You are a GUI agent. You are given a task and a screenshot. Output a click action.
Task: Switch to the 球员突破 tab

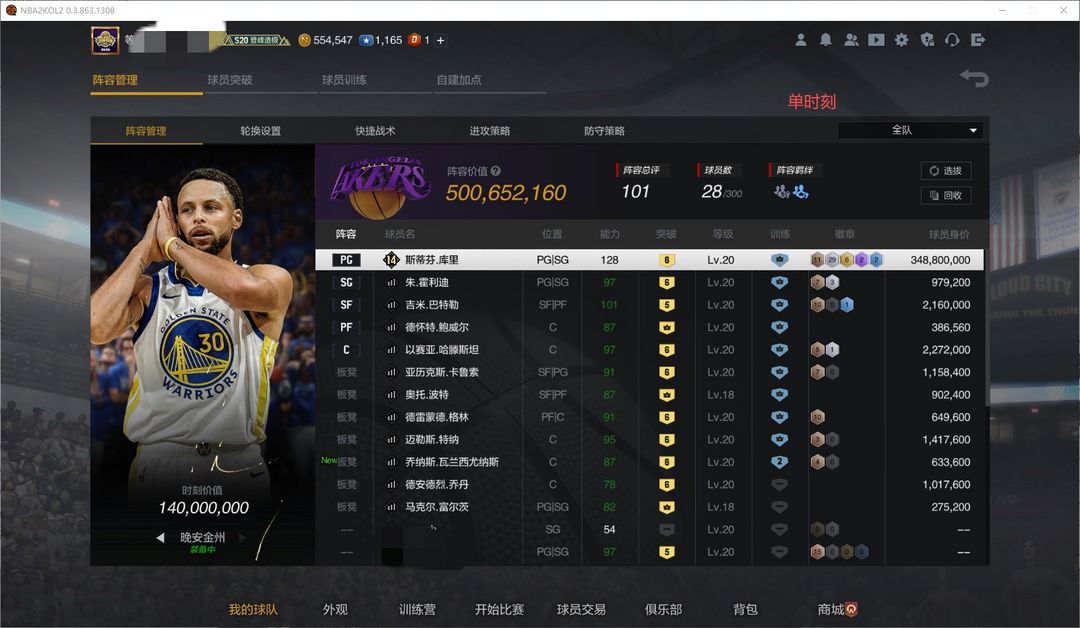coord(230,80)
